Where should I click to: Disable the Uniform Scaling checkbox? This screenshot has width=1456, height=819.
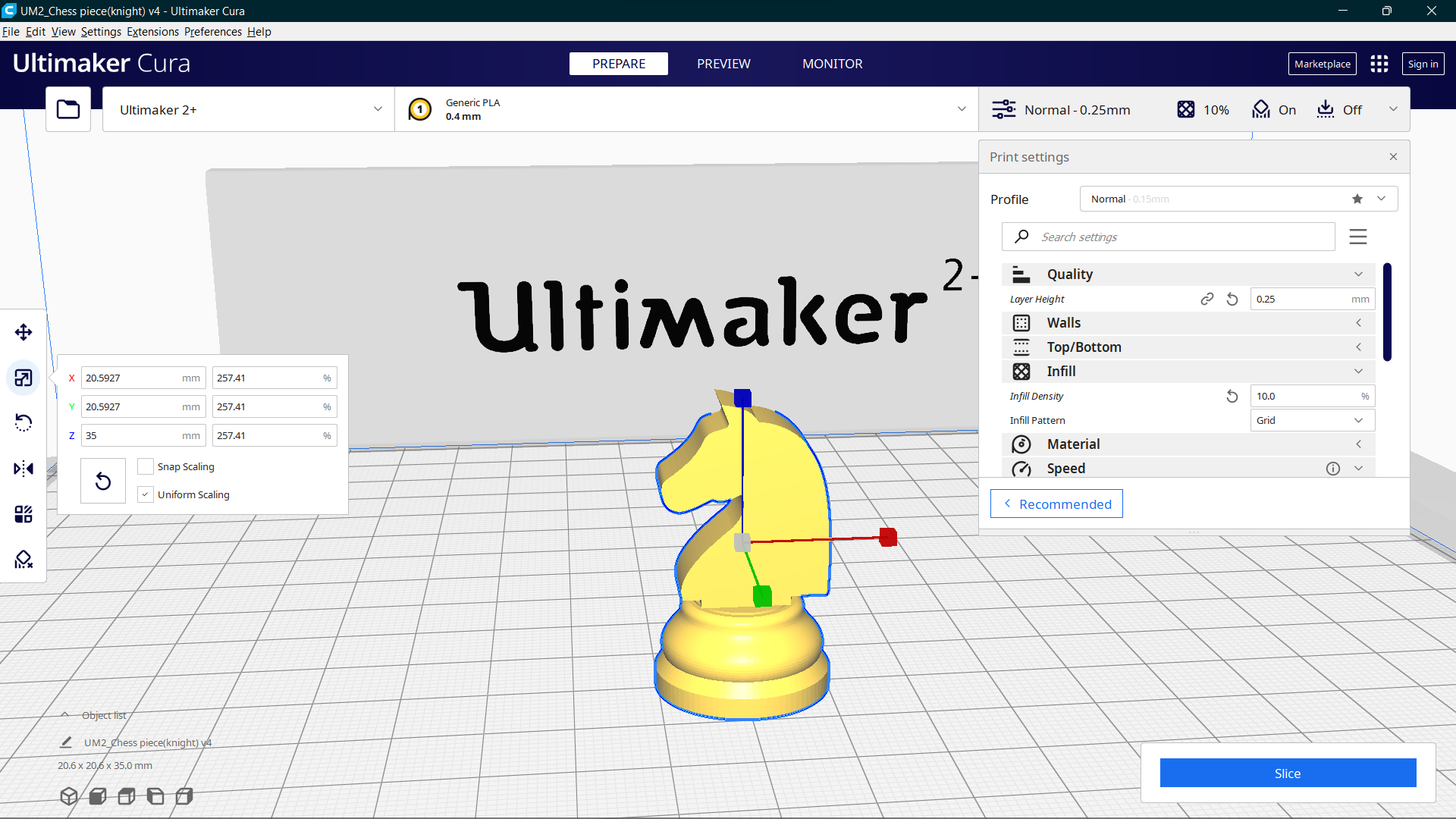(146, 494)
